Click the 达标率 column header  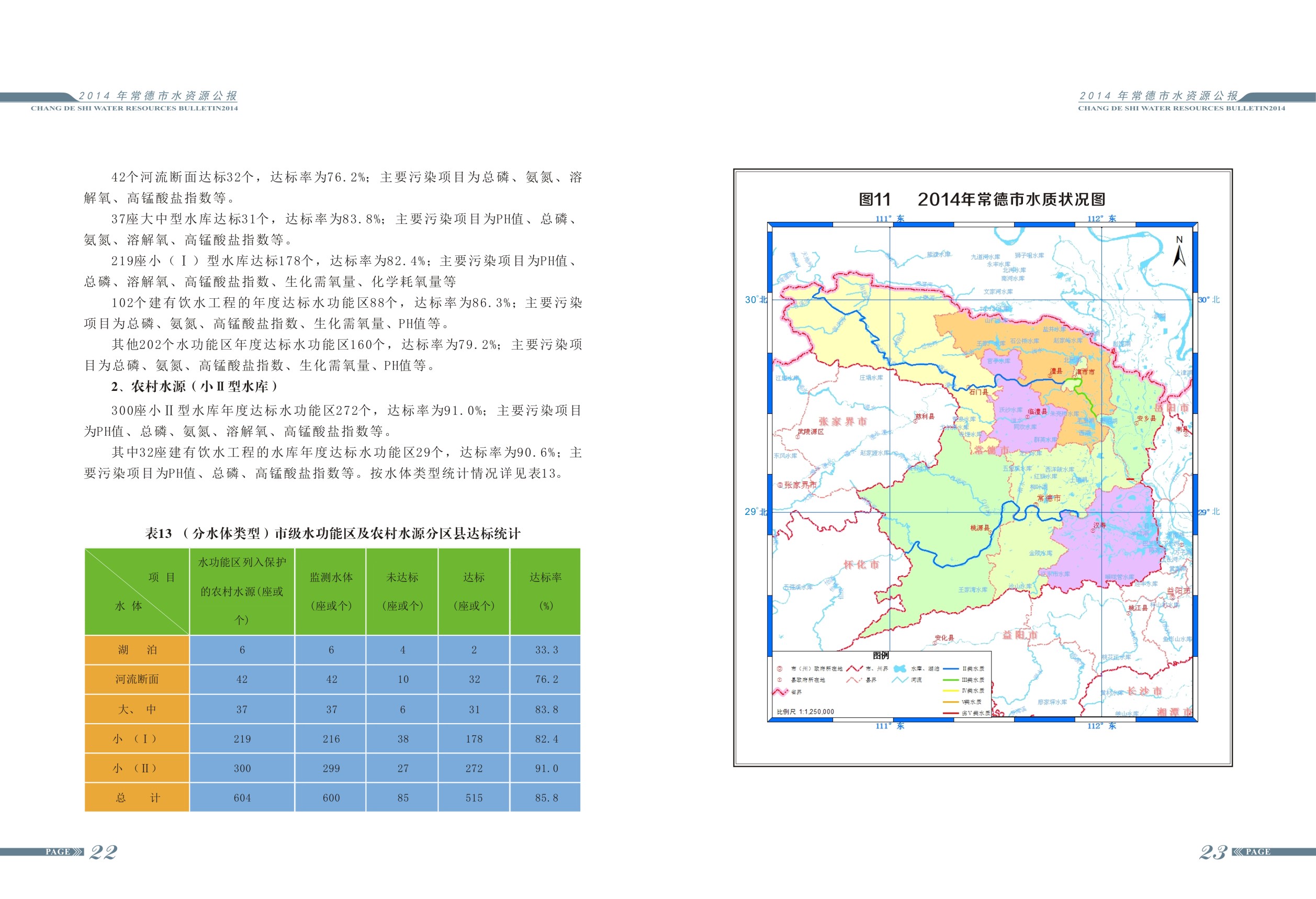click(x=545, y=591)
